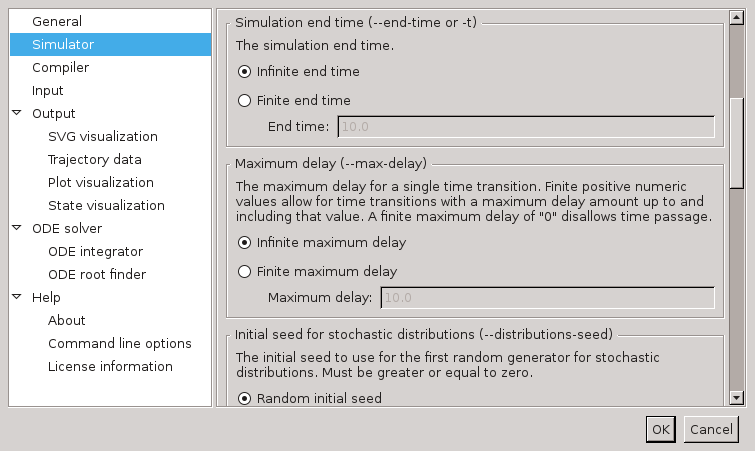Collapse the Help tree section
Screen dimensions: 755x451
click(17, 297)
